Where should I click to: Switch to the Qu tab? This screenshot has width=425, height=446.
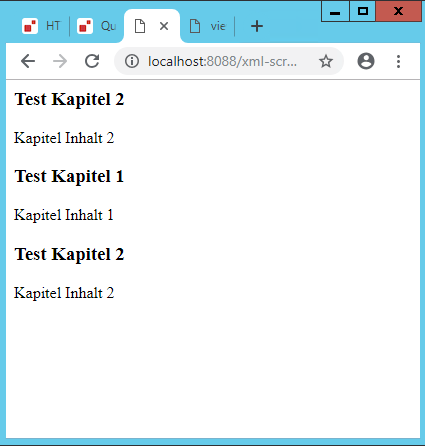97,26
